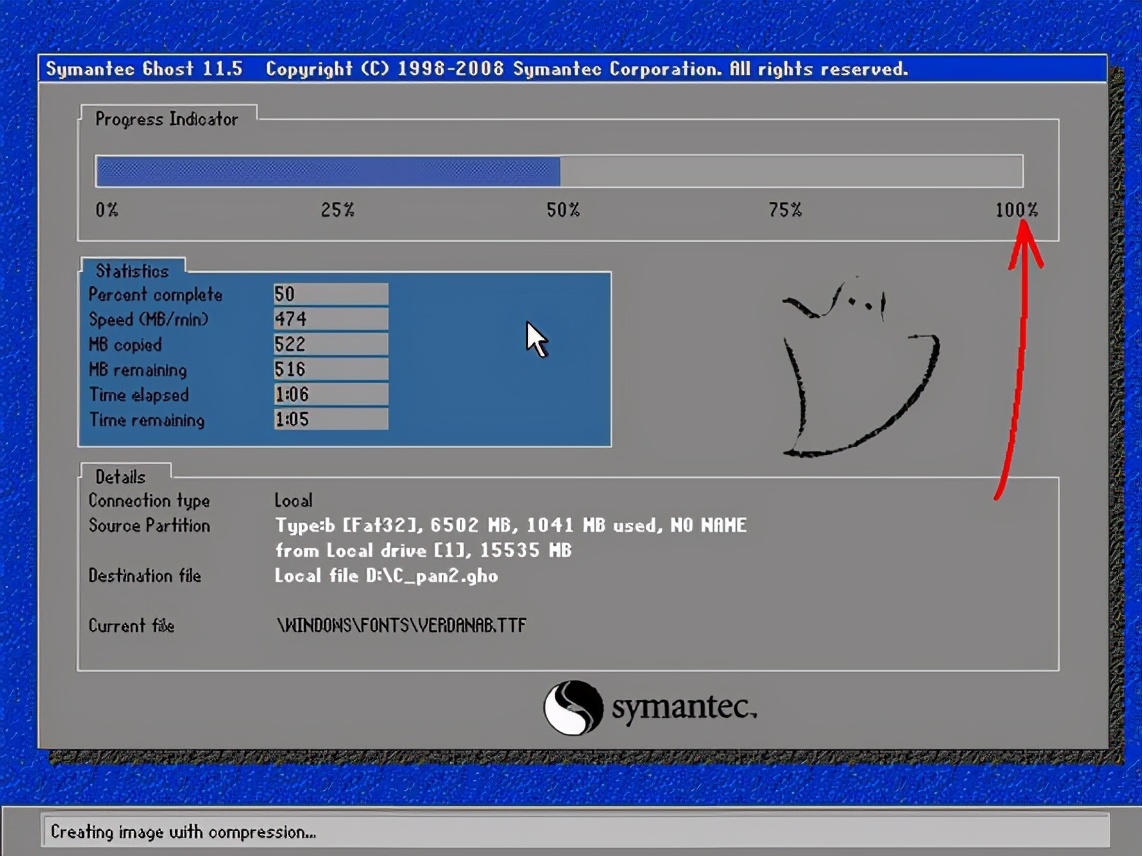This screenshot has height=856, width=1142.
Task: Click the mouse cursor arrow graphic
Action: click(x=535, y=338)
